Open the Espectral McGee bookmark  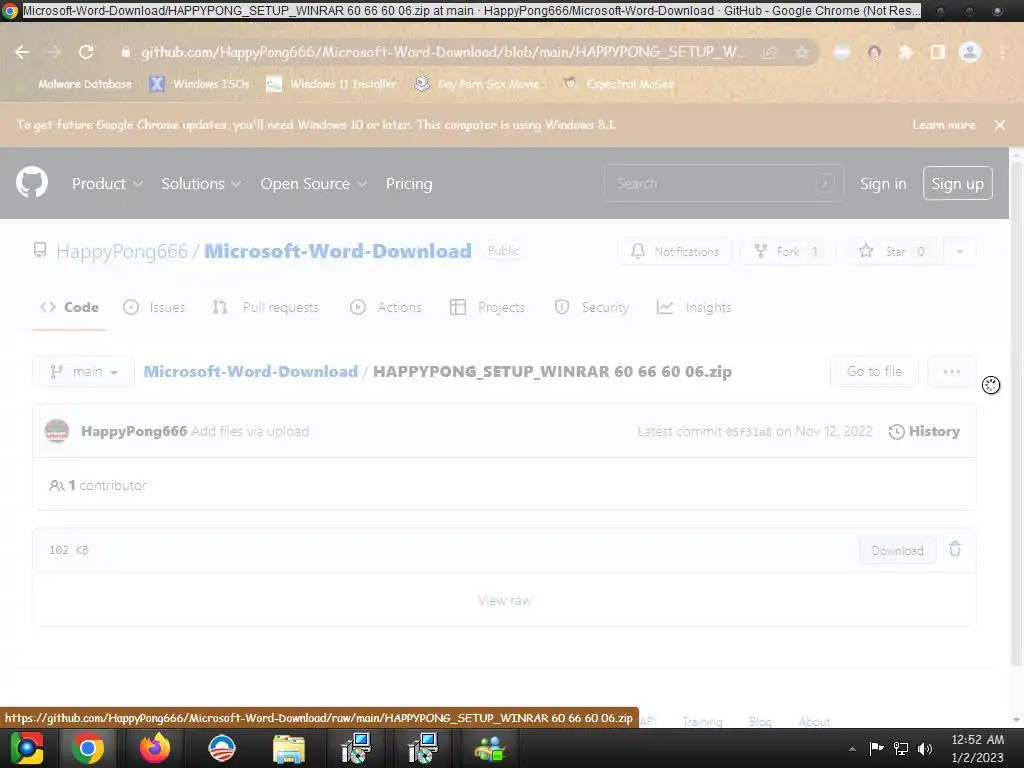[x=619, y=84]
